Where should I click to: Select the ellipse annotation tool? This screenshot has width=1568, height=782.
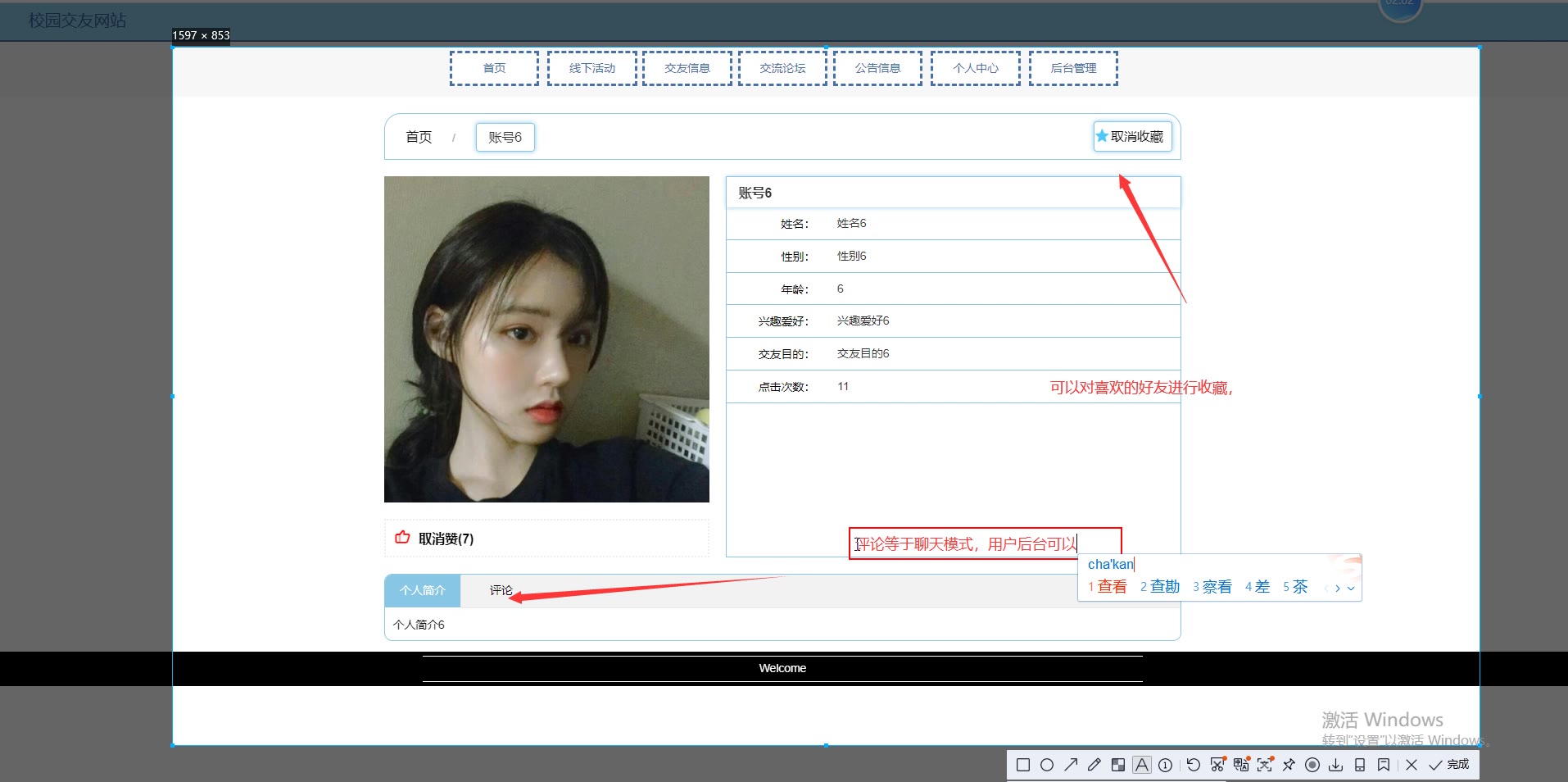(x=1046, y=765)
